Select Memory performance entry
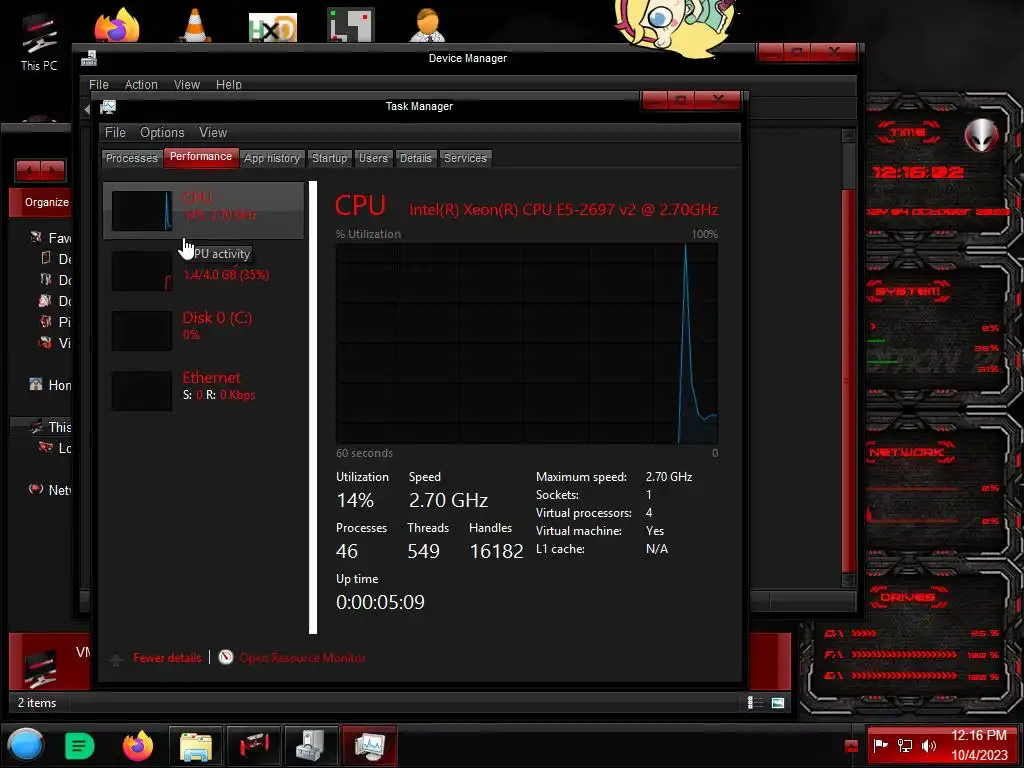The height and width of the screenshot is (768, 1024). tap(203, 270)
